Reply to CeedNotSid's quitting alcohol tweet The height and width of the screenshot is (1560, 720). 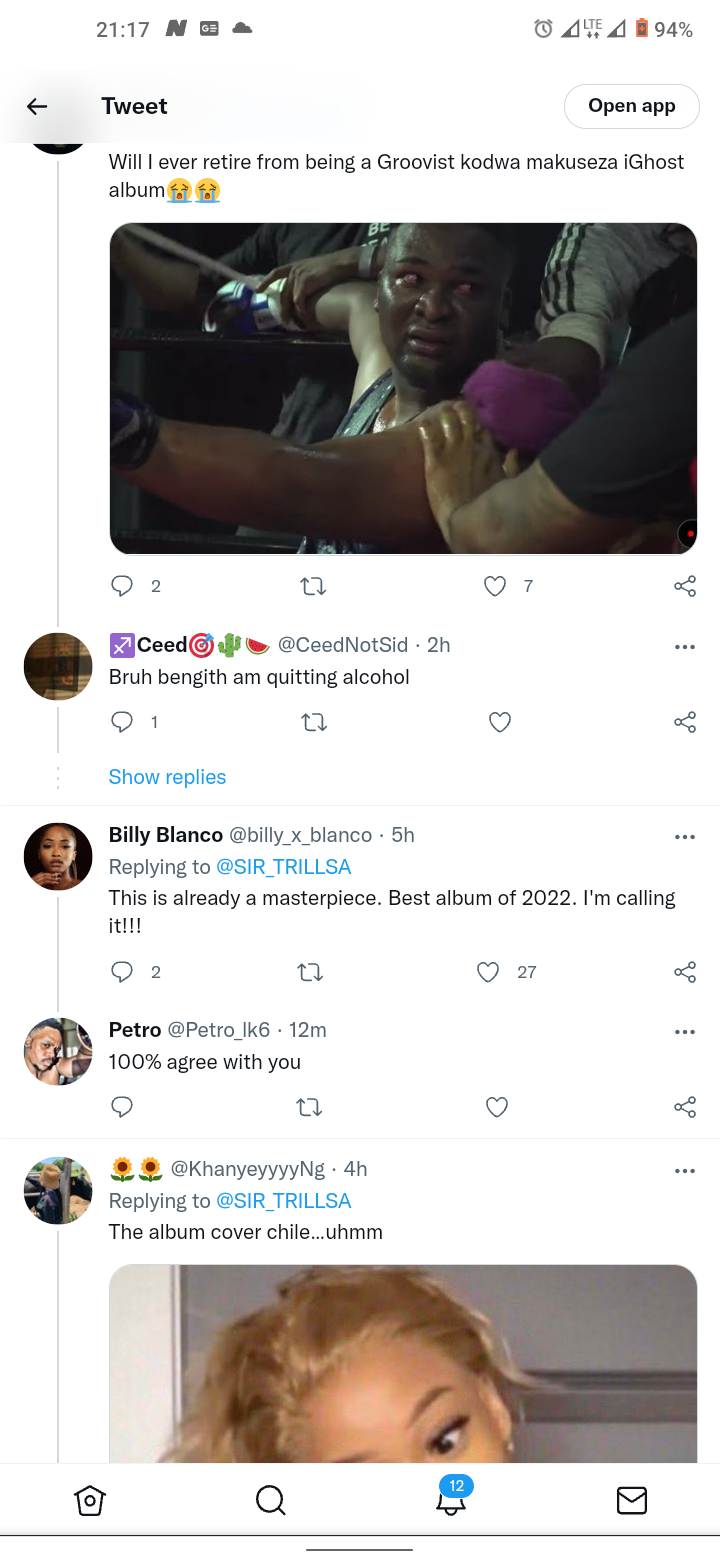122,722
